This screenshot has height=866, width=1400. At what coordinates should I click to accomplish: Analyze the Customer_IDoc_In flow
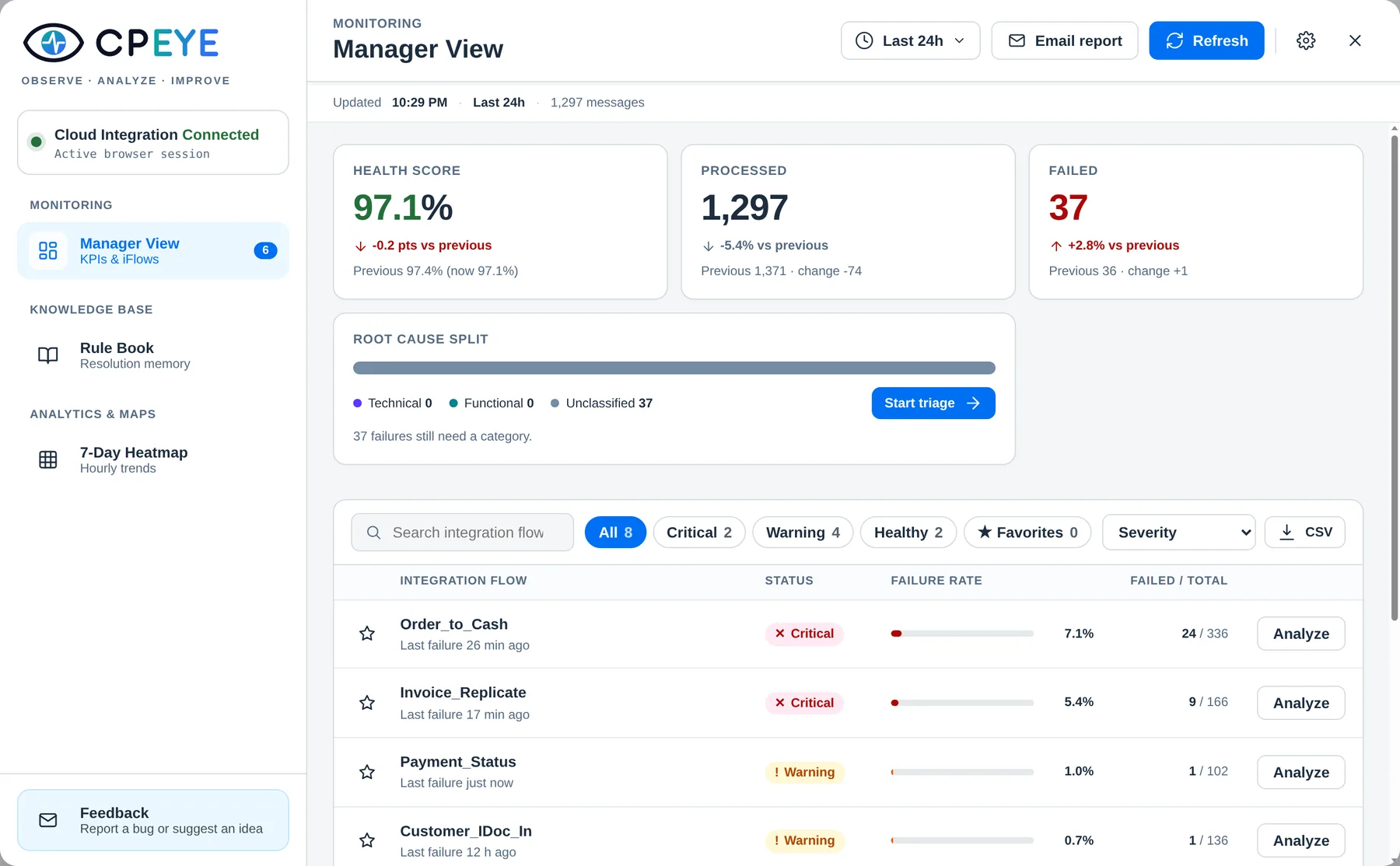[1300, 840]
